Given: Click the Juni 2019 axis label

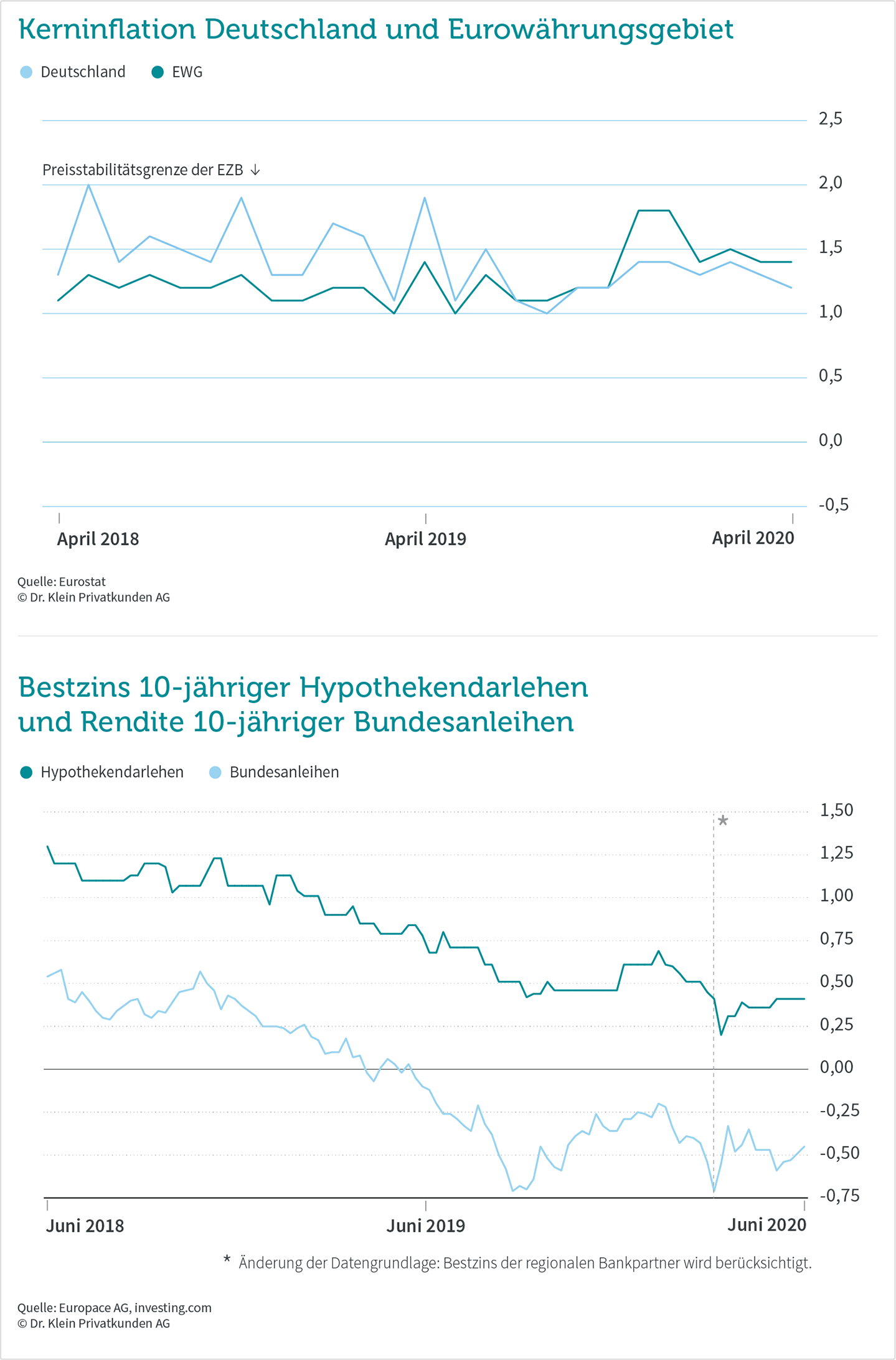Looking at the screenshot, I should click(426, 1225).
